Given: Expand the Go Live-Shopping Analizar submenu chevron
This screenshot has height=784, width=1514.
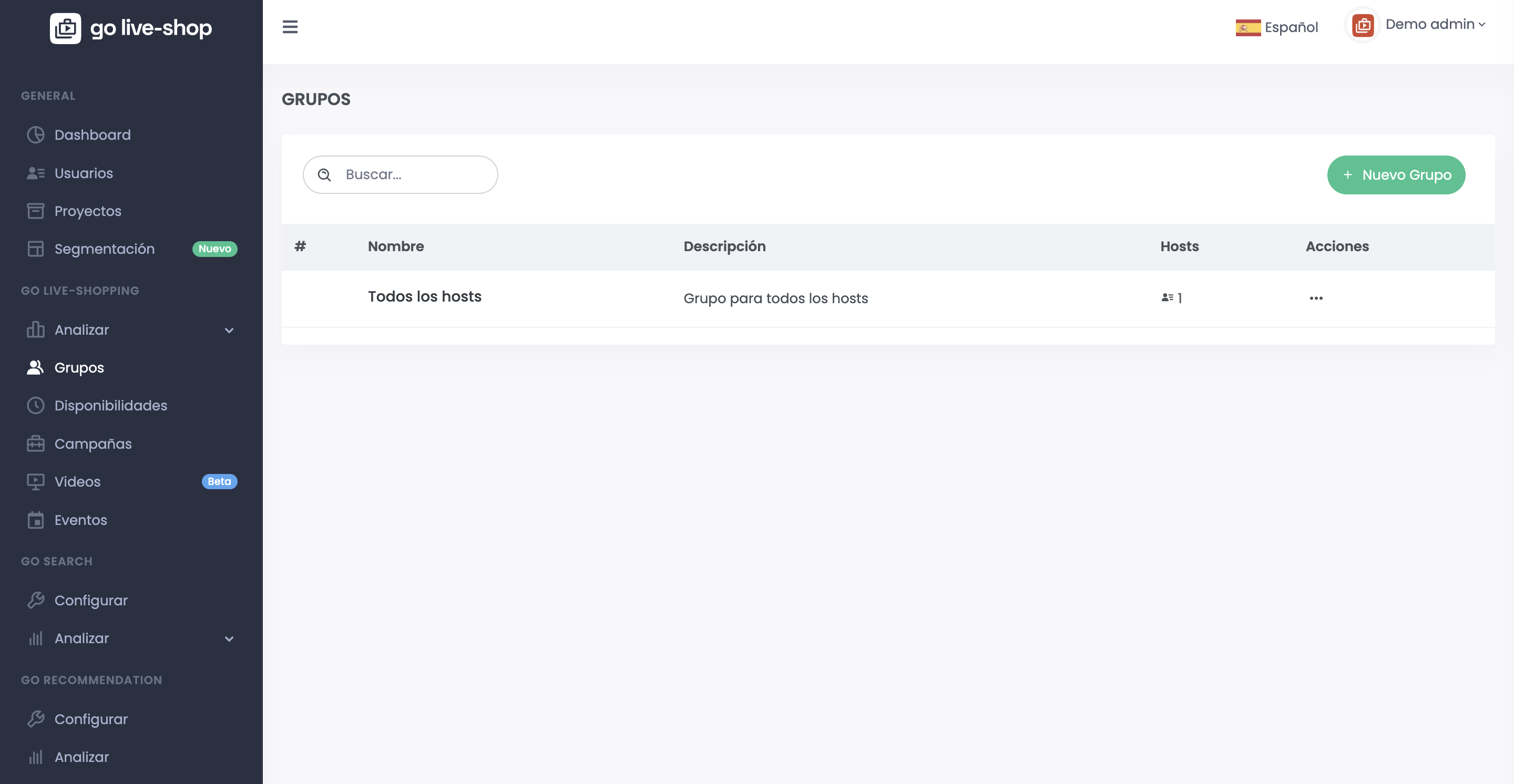Looking at the screenshot, I should (x=229, y=330).
